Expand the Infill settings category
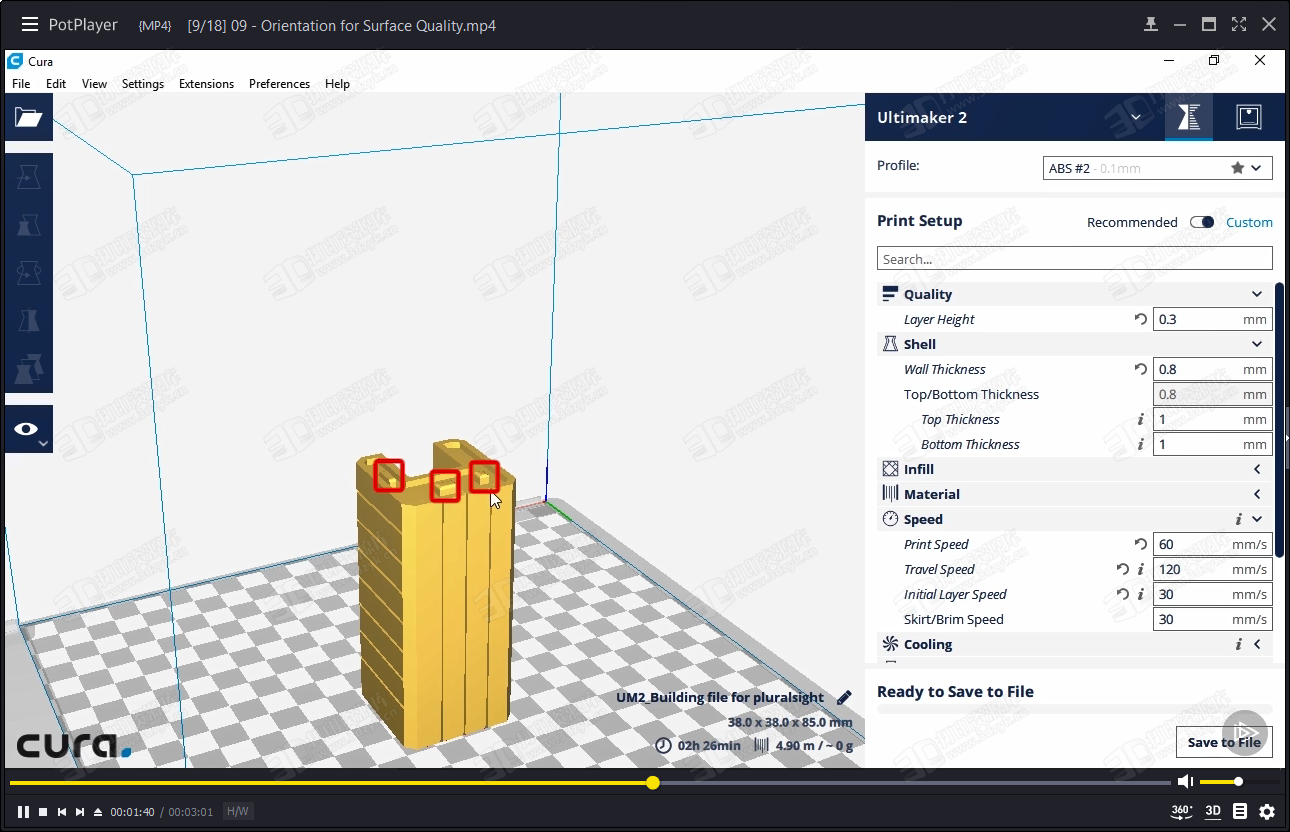The width and height of the screenshot is (1290, 832). click(1257, 469)
